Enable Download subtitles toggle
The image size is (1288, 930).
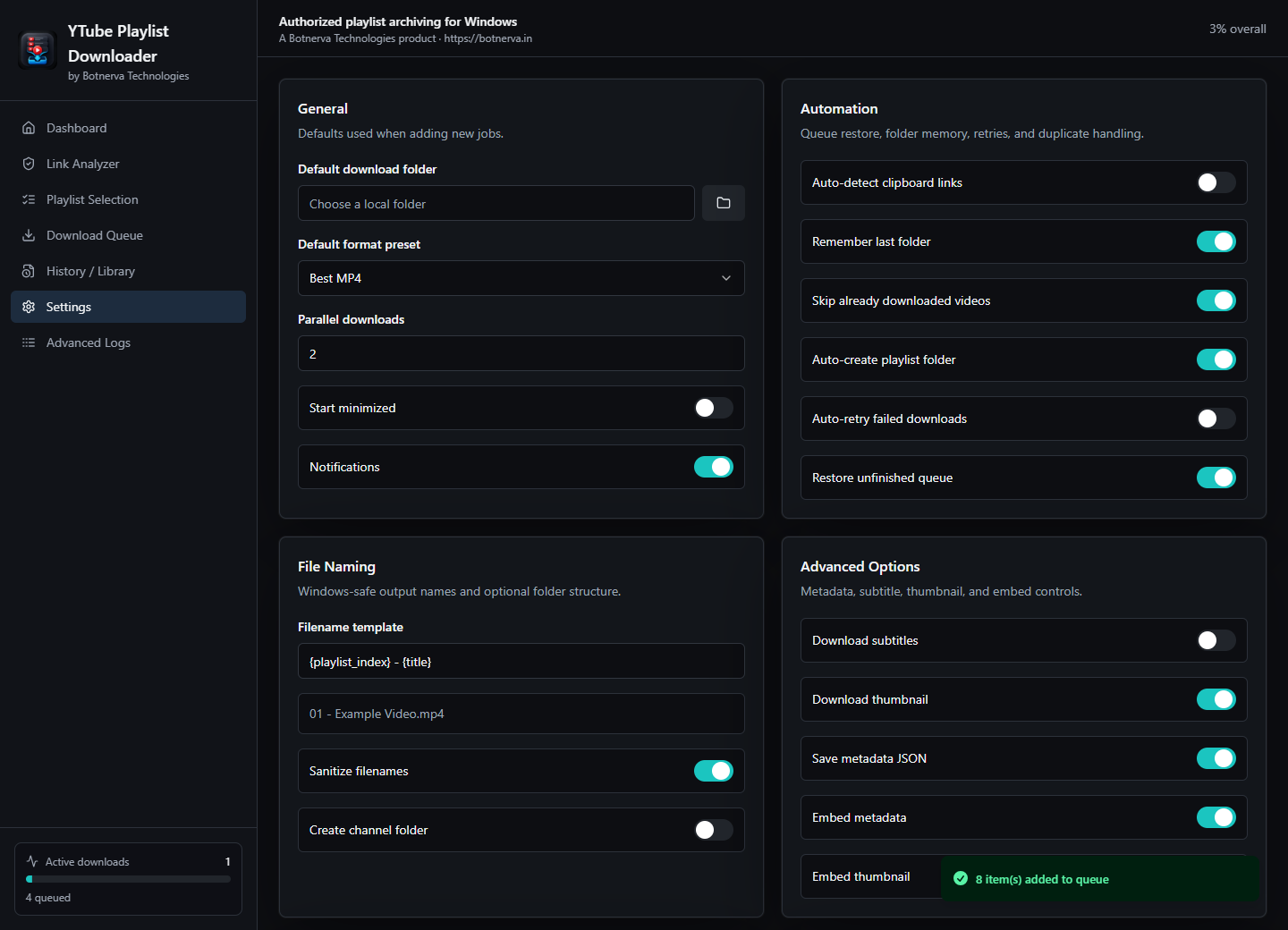click(x=1216, y=640)
